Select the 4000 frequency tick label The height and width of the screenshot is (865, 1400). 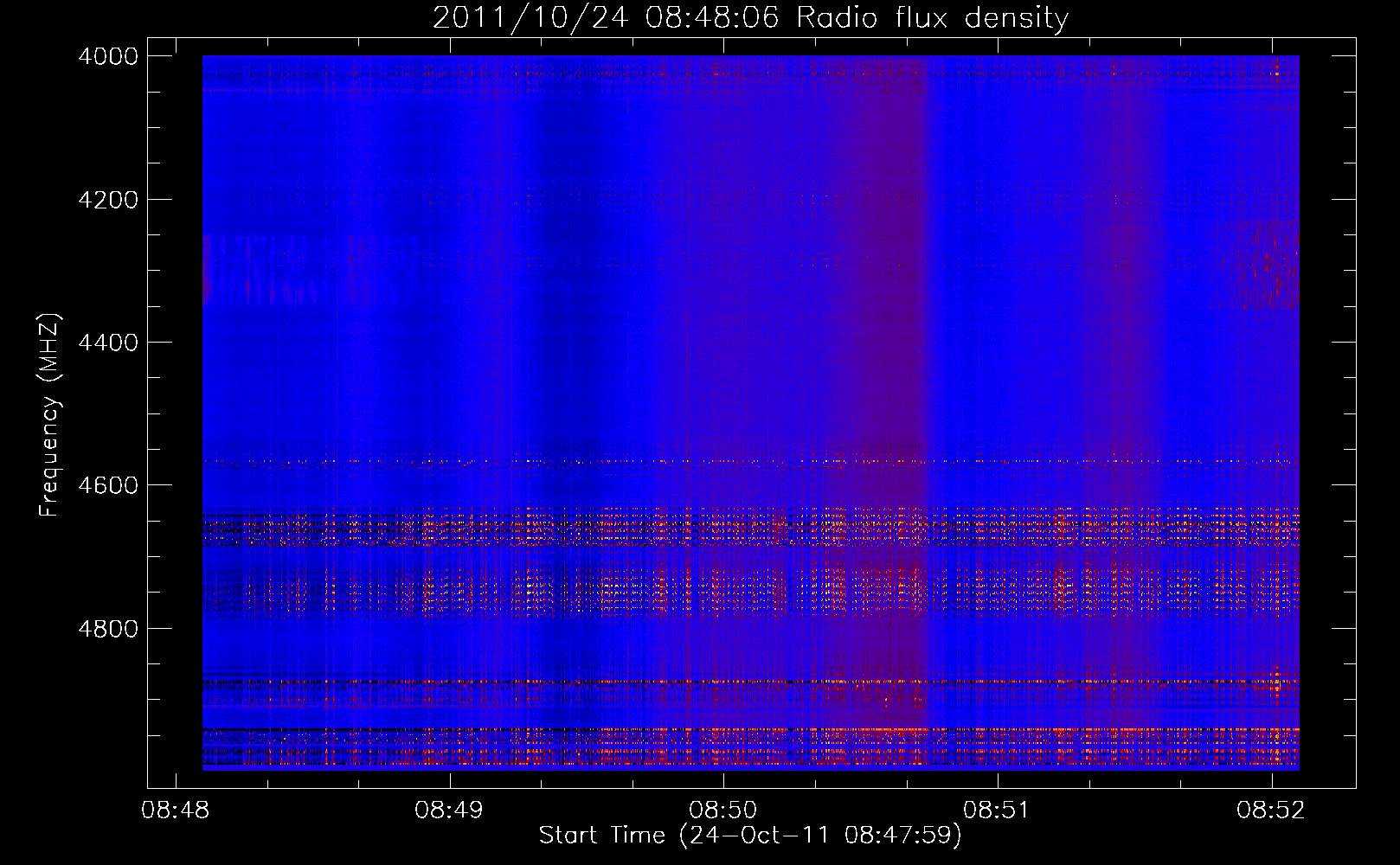(108, 56)
